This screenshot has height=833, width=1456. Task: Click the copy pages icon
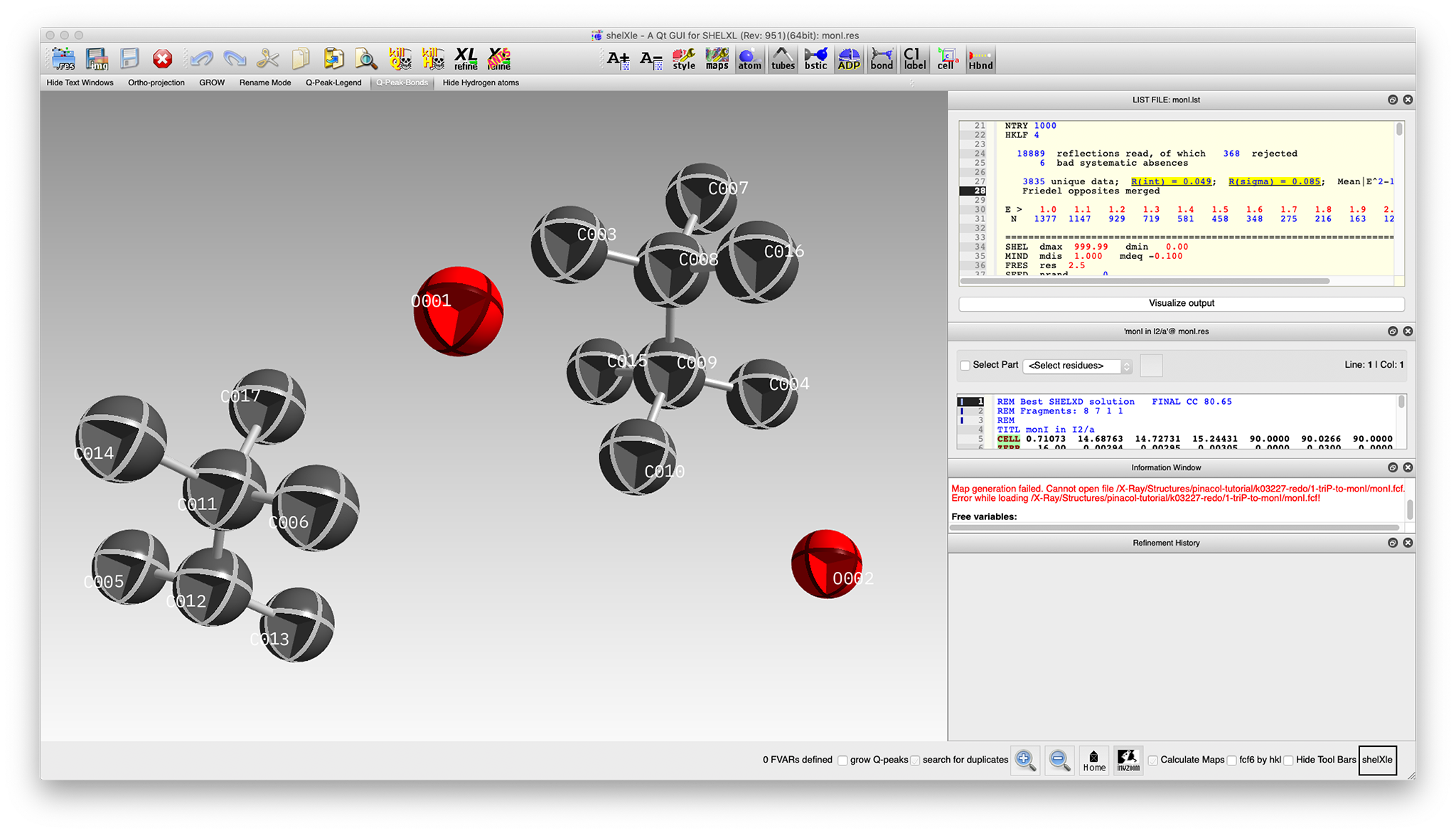[301, 59]
